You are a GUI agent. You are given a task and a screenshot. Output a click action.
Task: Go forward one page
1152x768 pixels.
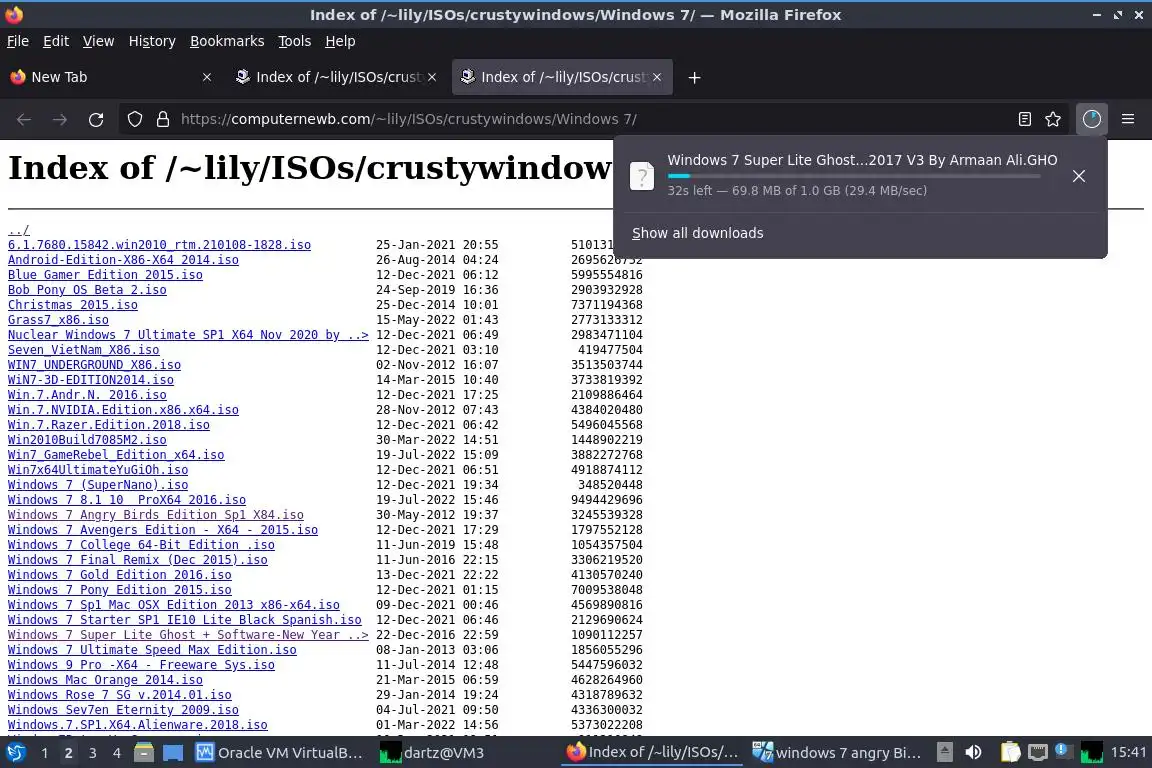coord(60,119)
